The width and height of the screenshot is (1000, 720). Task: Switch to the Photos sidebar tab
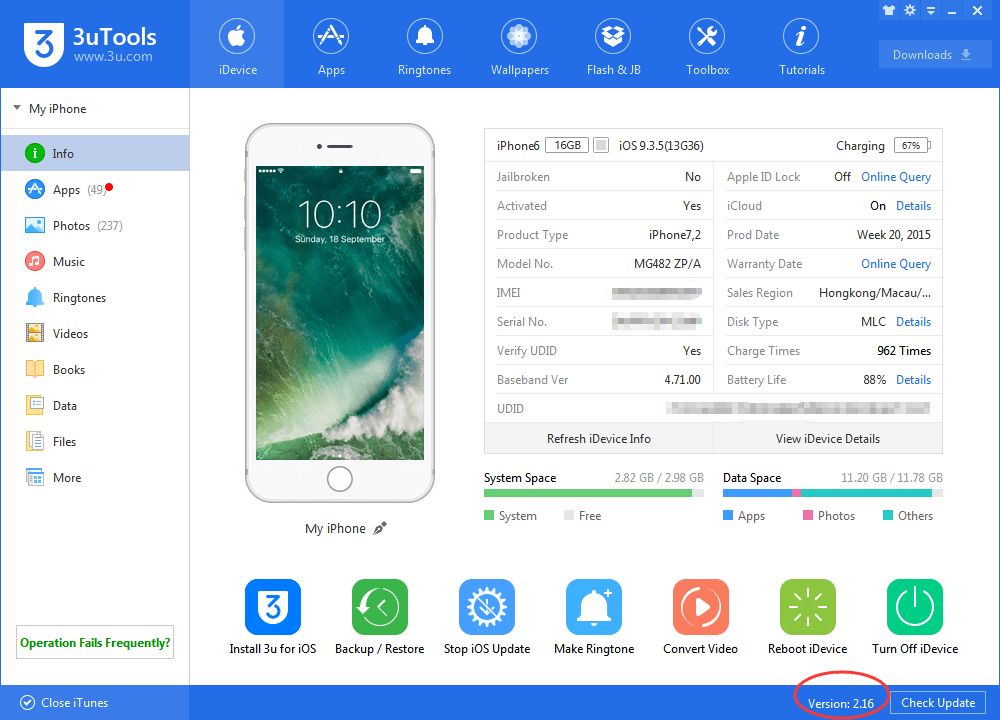coord(66,225)
